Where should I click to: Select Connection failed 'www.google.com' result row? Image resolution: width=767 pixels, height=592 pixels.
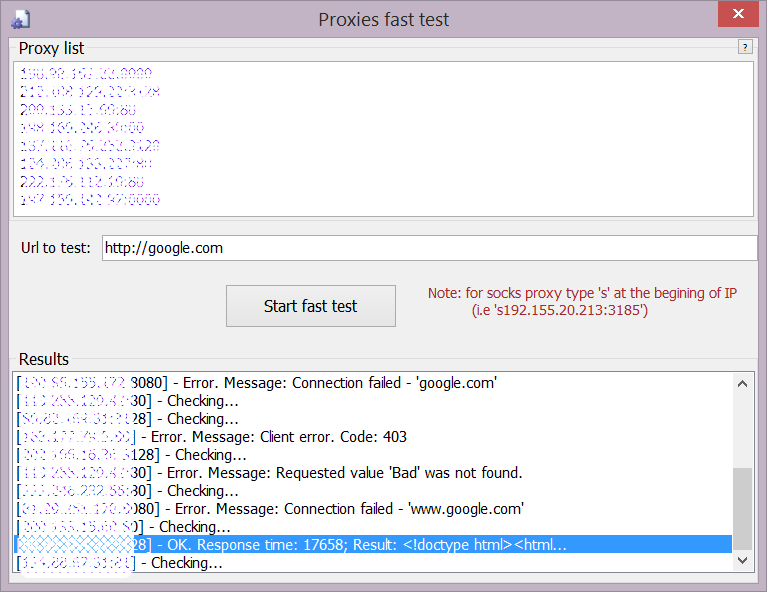[373, 509]
